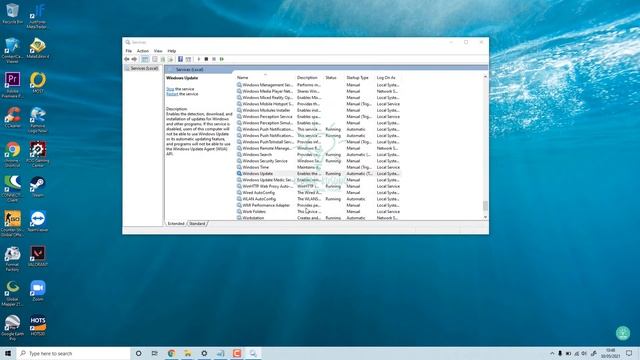Click the Export List toolbar icon
The image size is (640, 360).
[x=171, y=59]
